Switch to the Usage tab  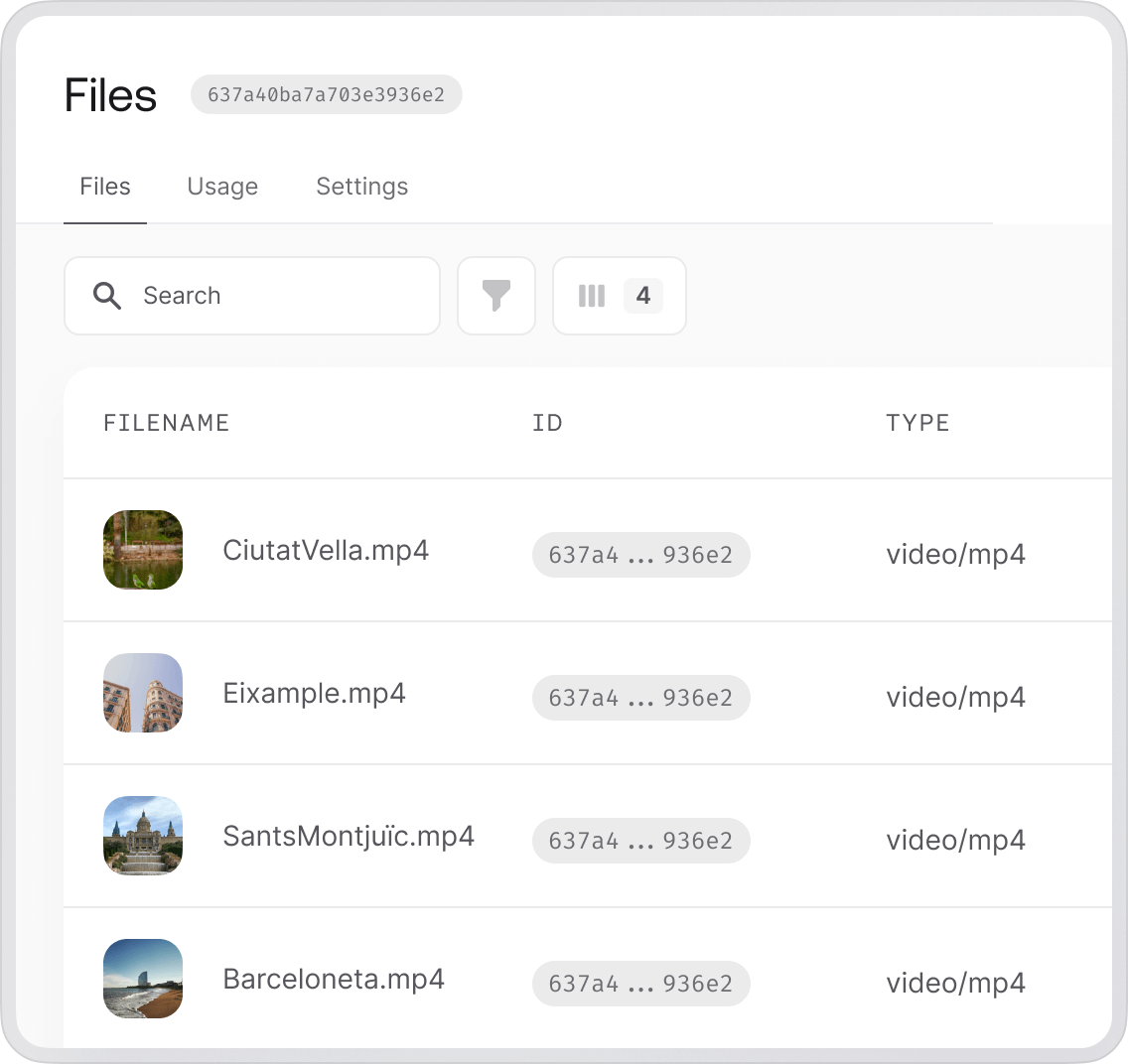pos(222,187)
